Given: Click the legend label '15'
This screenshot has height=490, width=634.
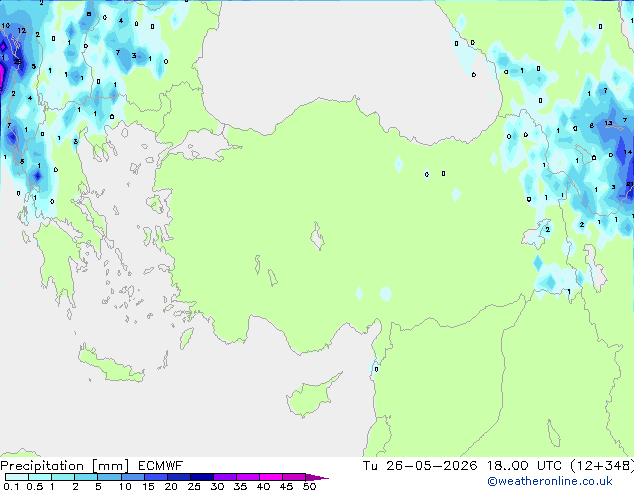Looking at the screenshot, I should (148, 486).
